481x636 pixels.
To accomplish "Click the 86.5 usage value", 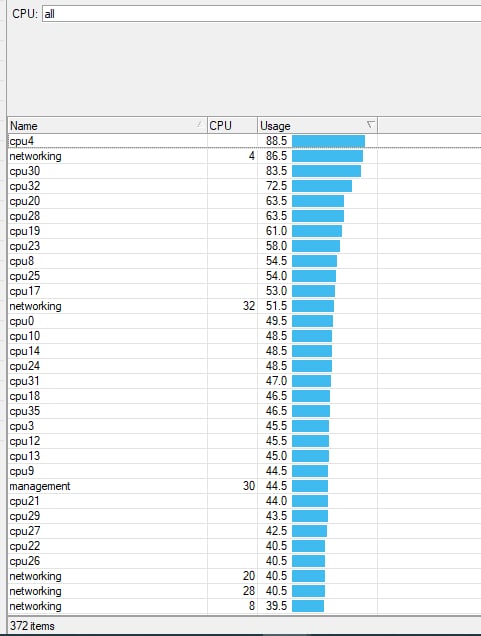I will click(x=276, y=156).
